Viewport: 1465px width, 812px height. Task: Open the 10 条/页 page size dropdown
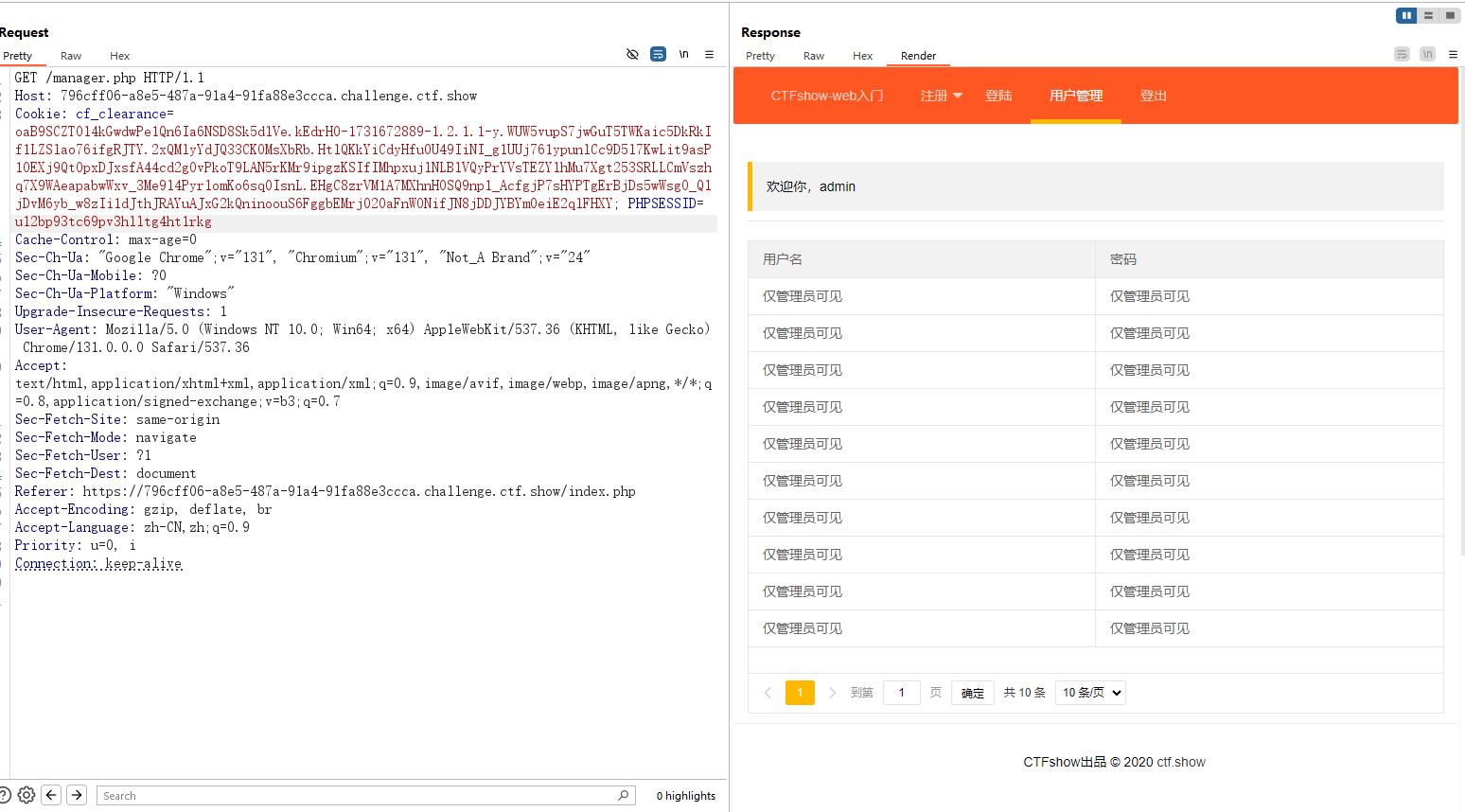coord(1090,693)
